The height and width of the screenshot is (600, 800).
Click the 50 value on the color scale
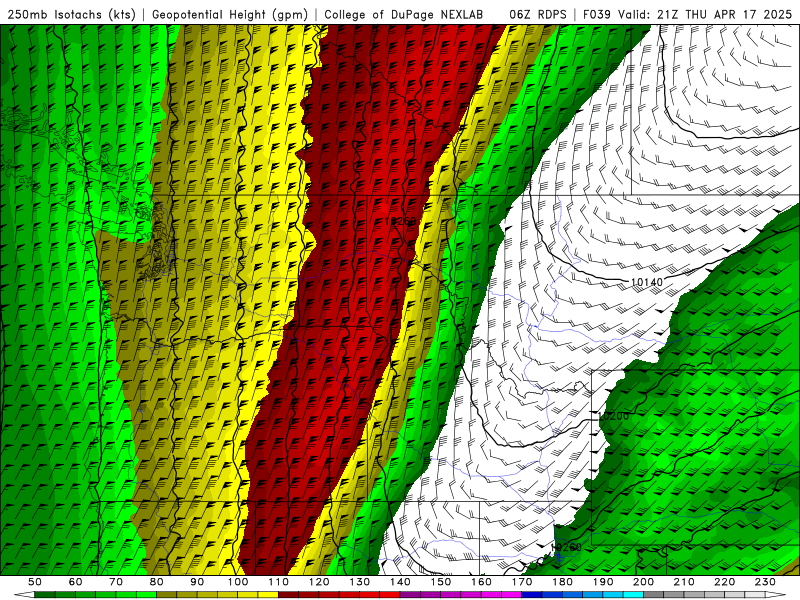(x=35, y=582)
